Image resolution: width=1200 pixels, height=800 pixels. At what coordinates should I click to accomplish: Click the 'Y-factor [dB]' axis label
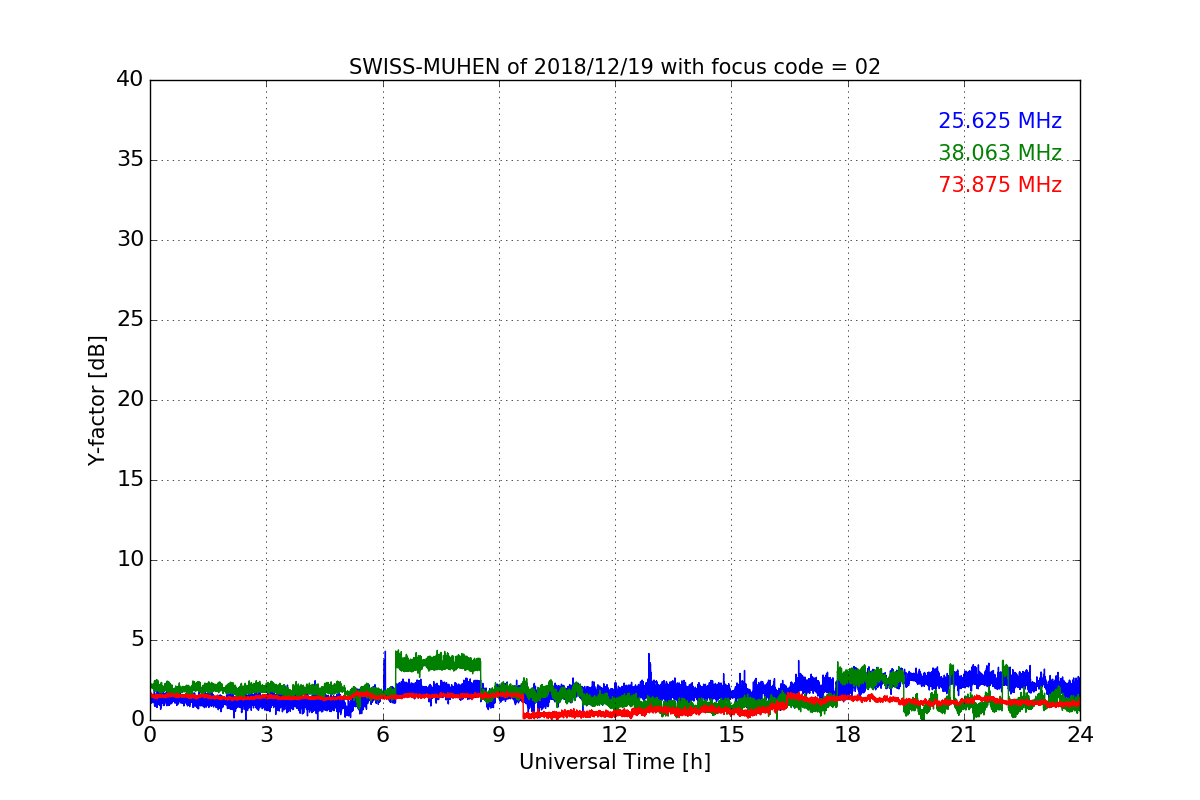[97, 400]
